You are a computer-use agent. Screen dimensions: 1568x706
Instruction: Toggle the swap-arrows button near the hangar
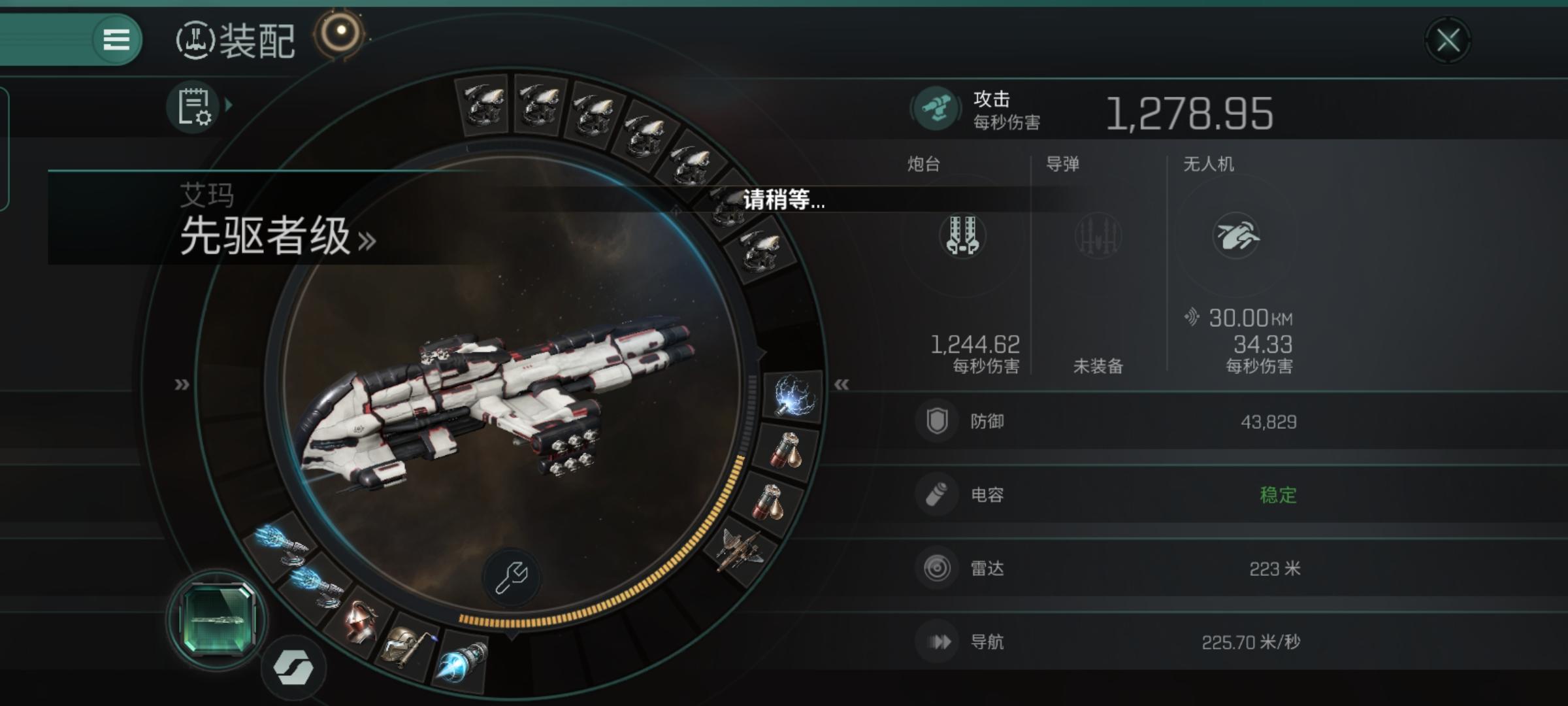coord(293,667)
